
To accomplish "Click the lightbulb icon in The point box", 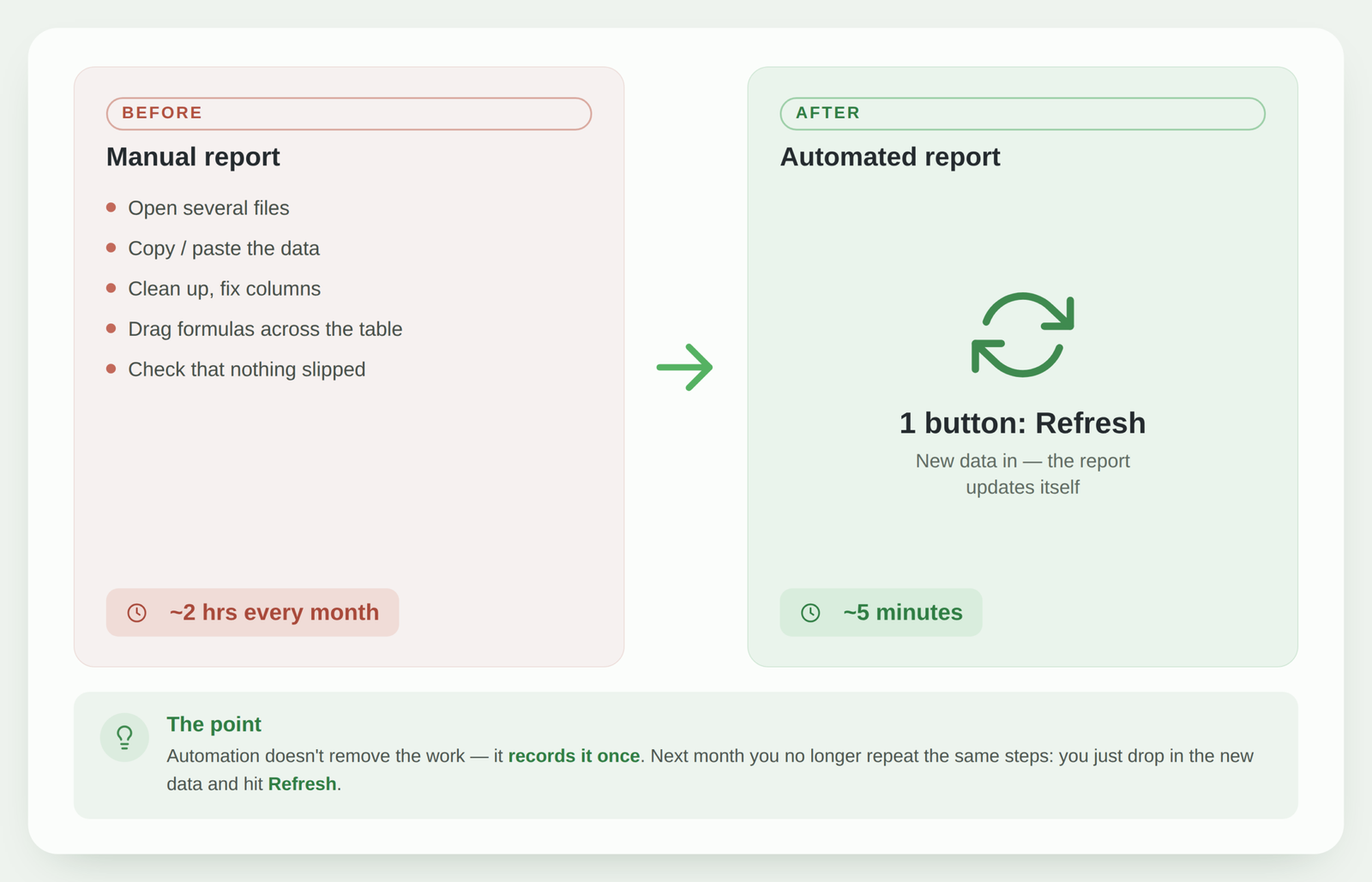I will [124, 737].
